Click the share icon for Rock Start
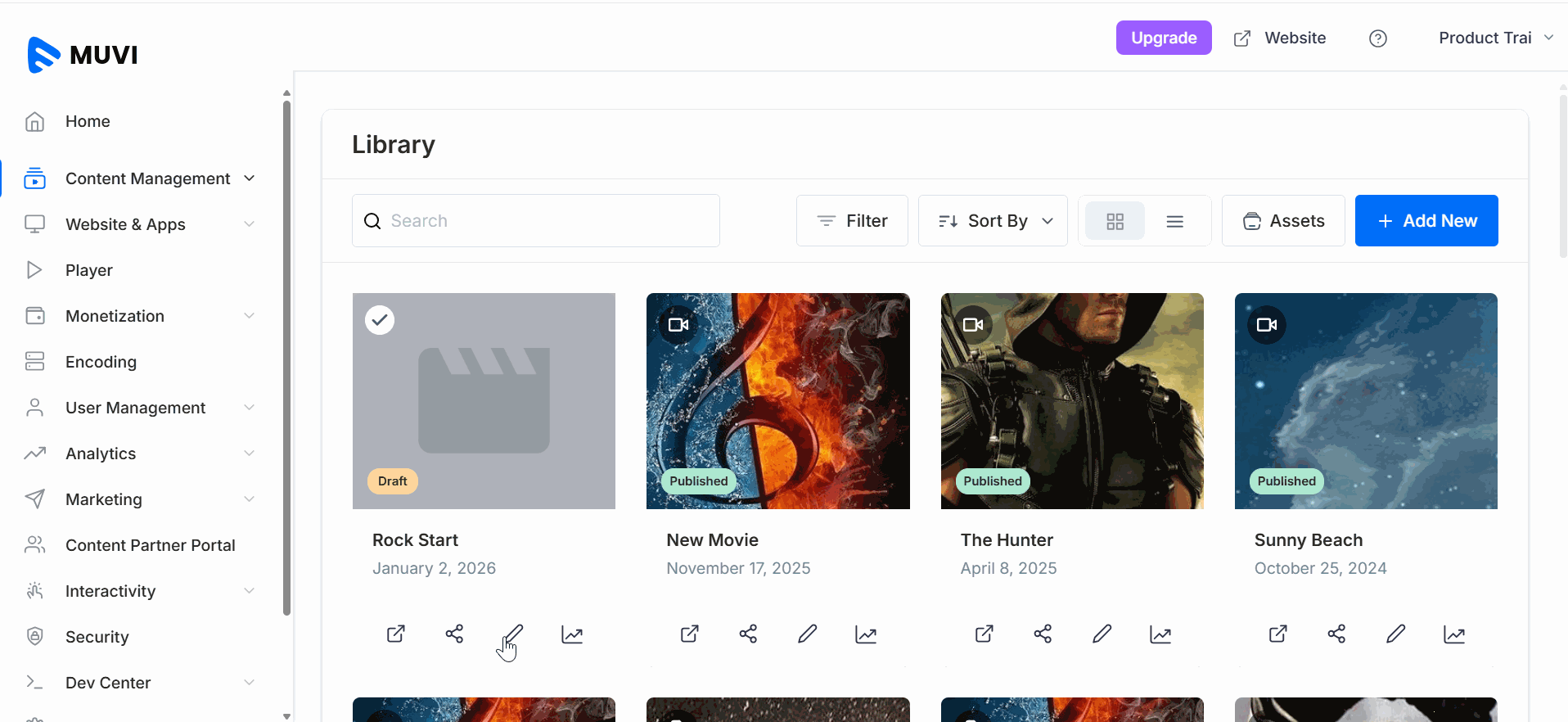This screenshot has height=722, width=1568. [454, 634]
